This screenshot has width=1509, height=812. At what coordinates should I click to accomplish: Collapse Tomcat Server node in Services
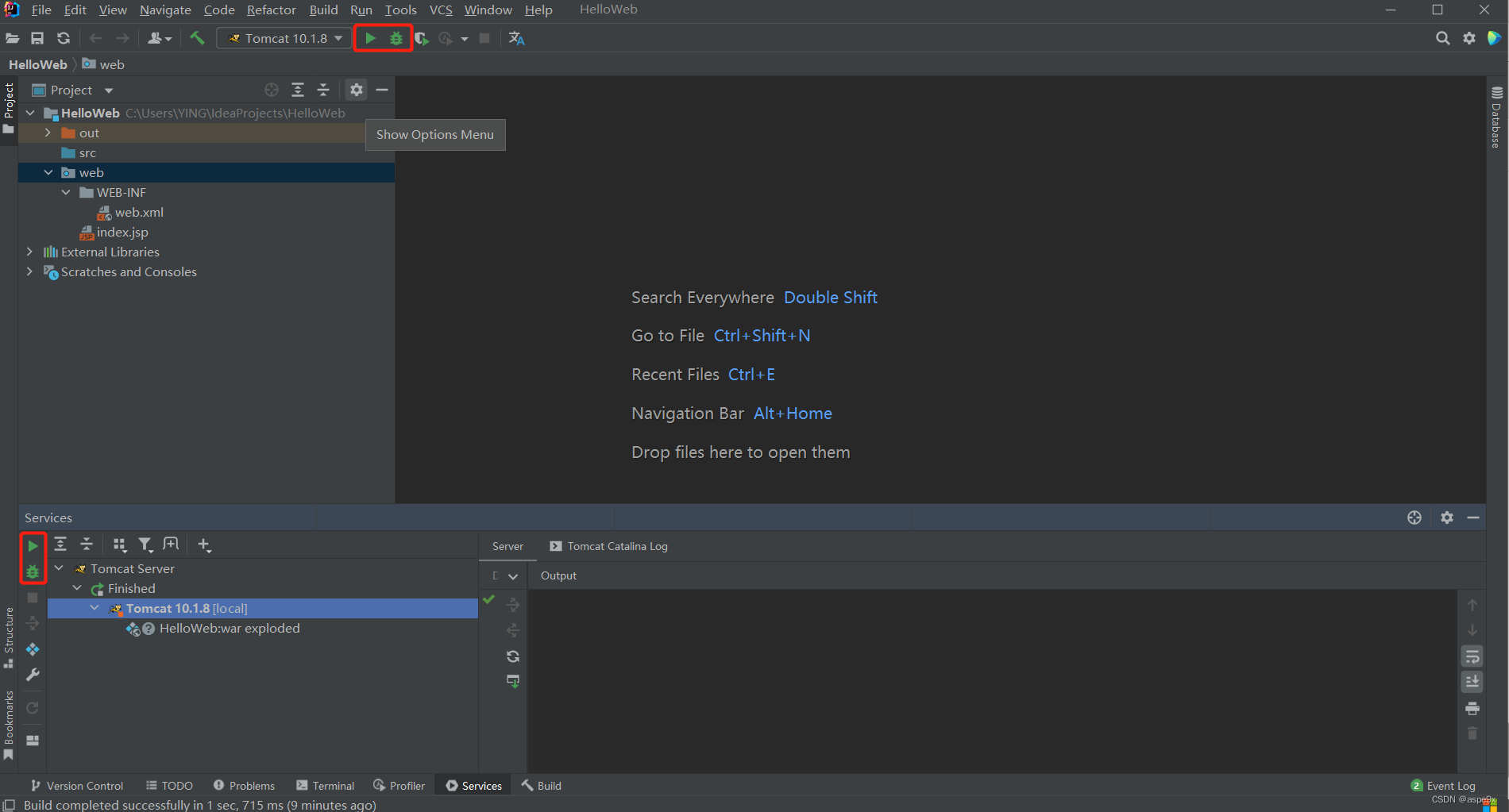59,568
